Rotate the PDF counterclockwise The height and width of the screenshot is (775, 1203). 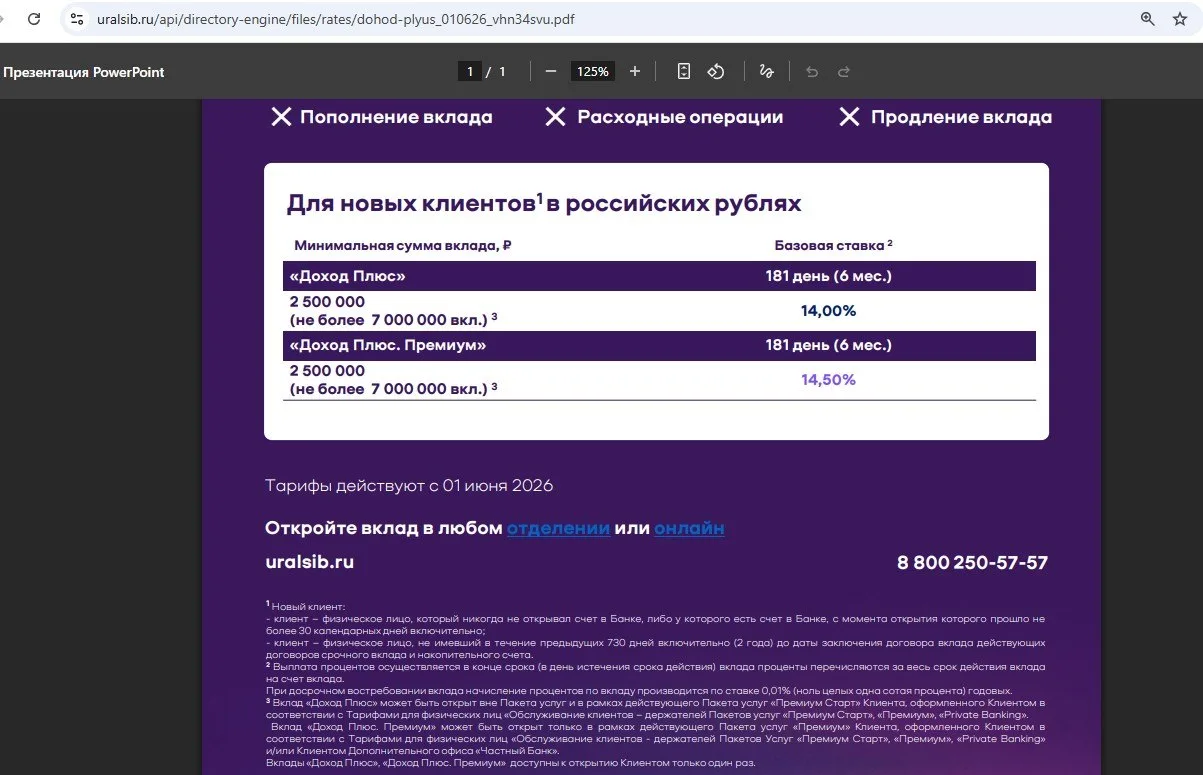pyautogui.click(x=716, y=72)
